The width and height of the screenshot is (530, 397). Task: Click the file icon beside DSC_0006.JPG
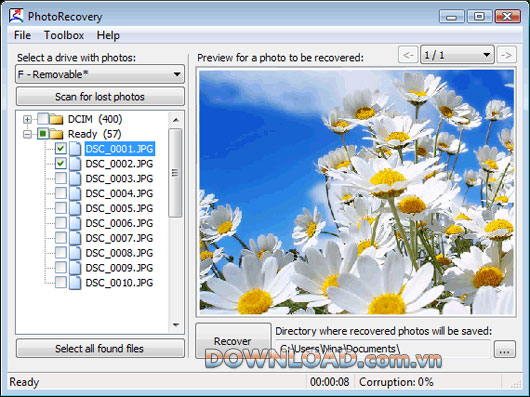[75, 223]
